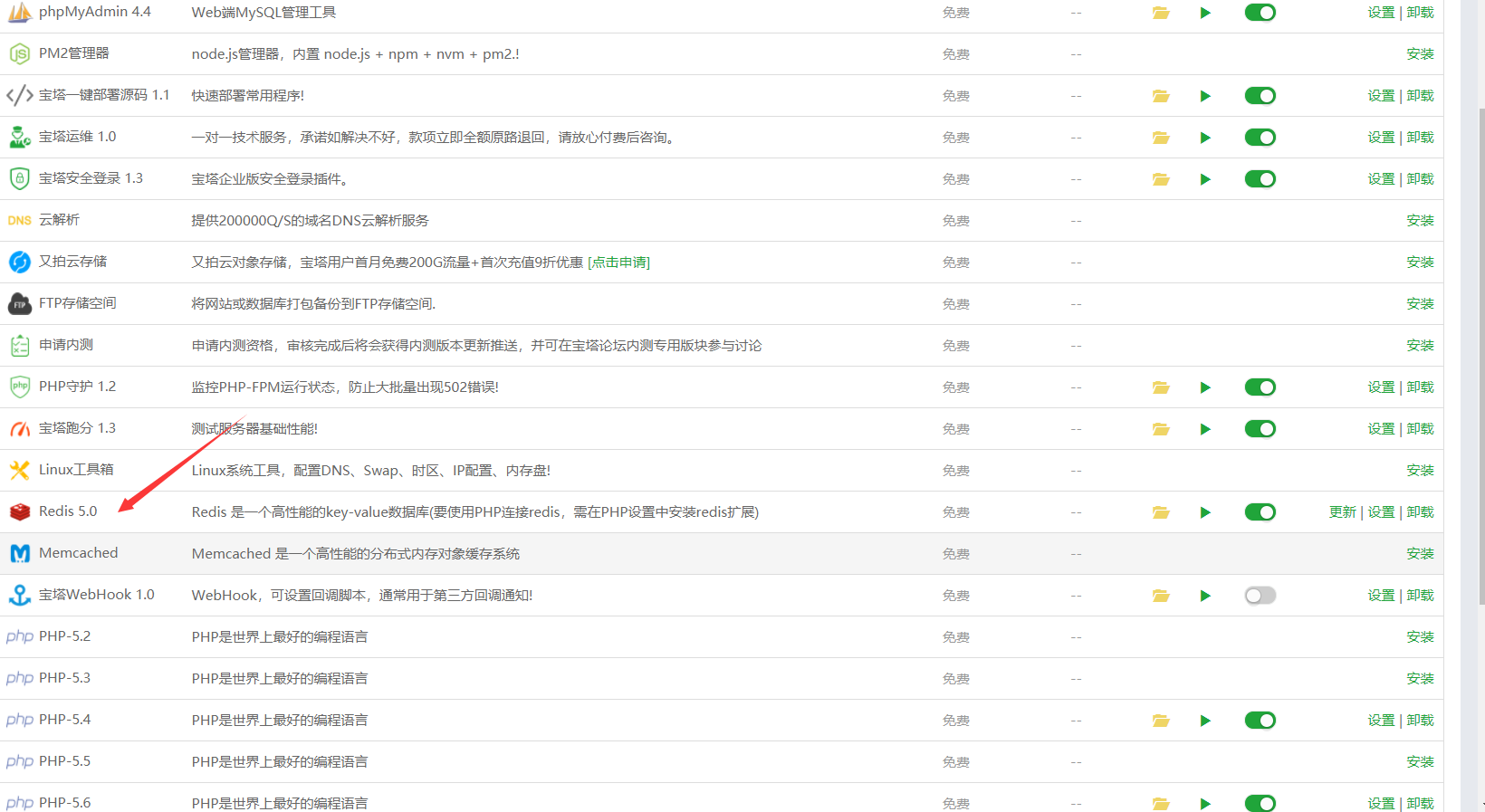Click 安装 for FTP存储空间
The height and width of the screenshot is (812, 1485).
tap(1421, 304)
